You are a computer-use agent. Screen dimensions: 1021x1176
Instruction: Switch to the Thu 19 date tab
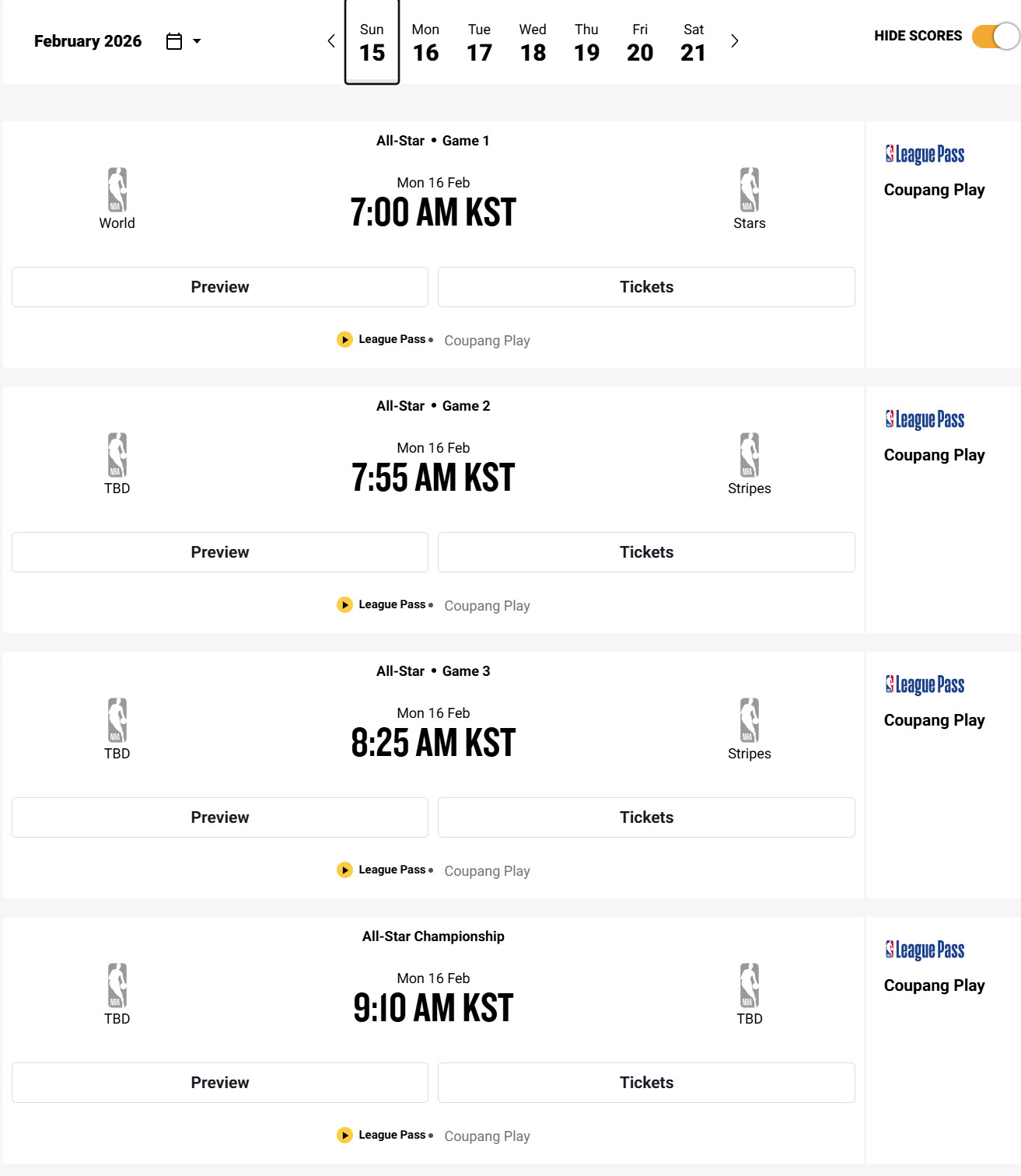point(586,42)
